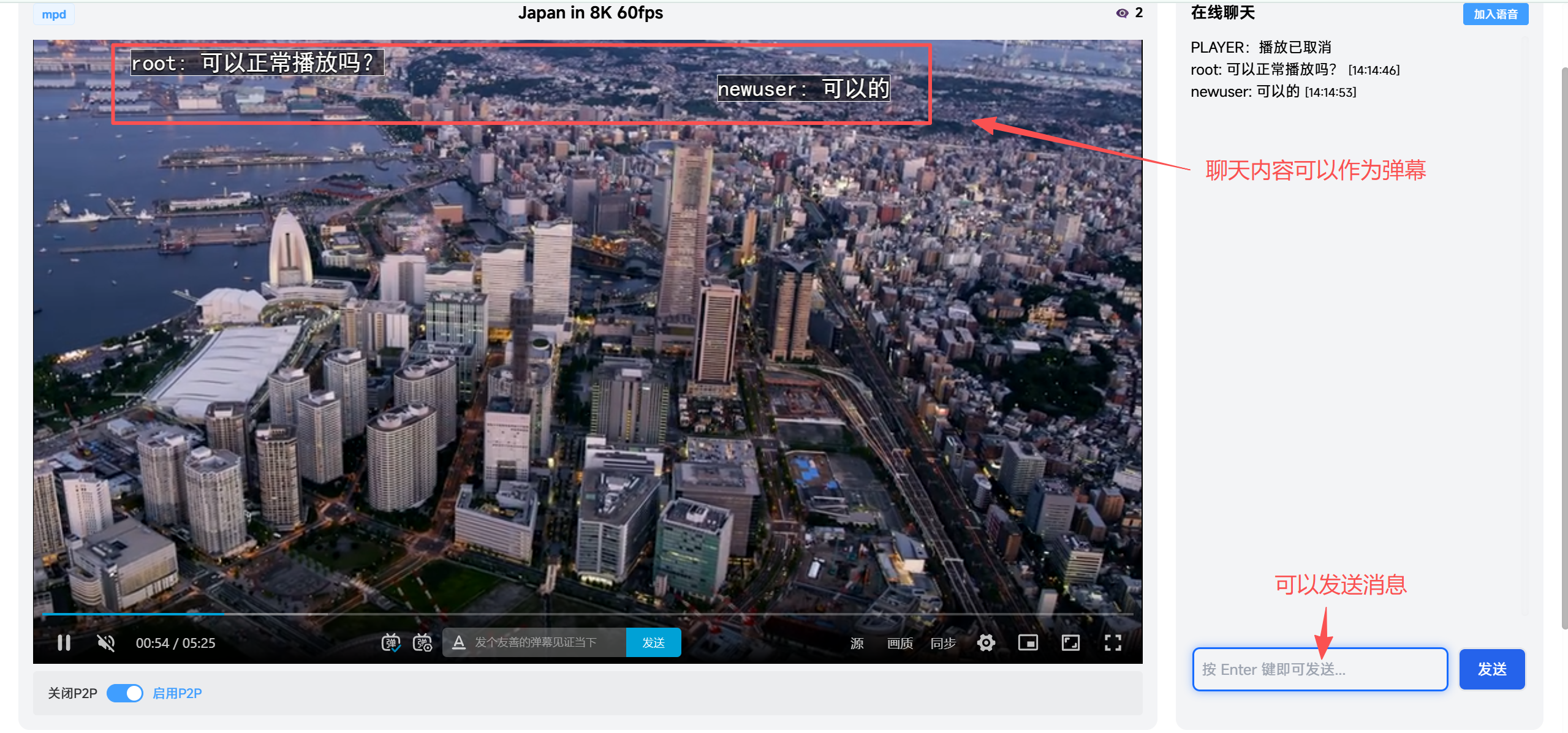Click the viewer count eye icon

[1122, 13]
